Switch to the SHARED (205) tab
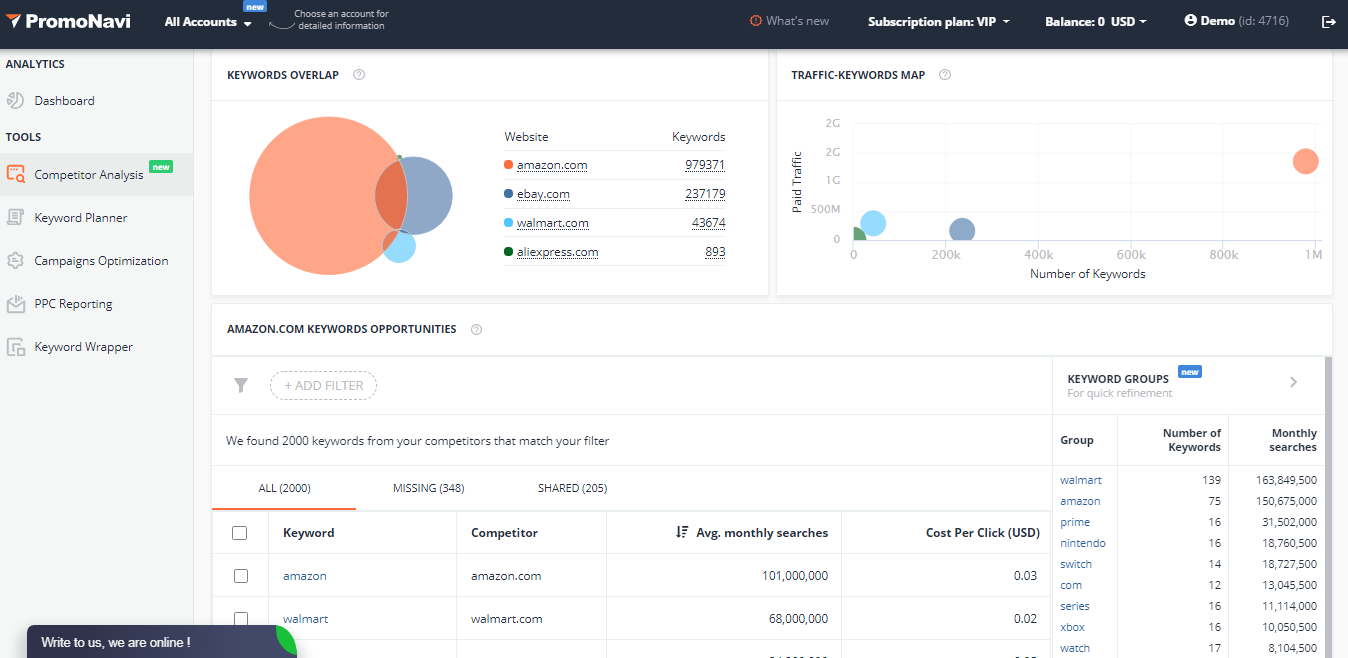This screenshot has height=658, width=1348. (x=572, y=488)
